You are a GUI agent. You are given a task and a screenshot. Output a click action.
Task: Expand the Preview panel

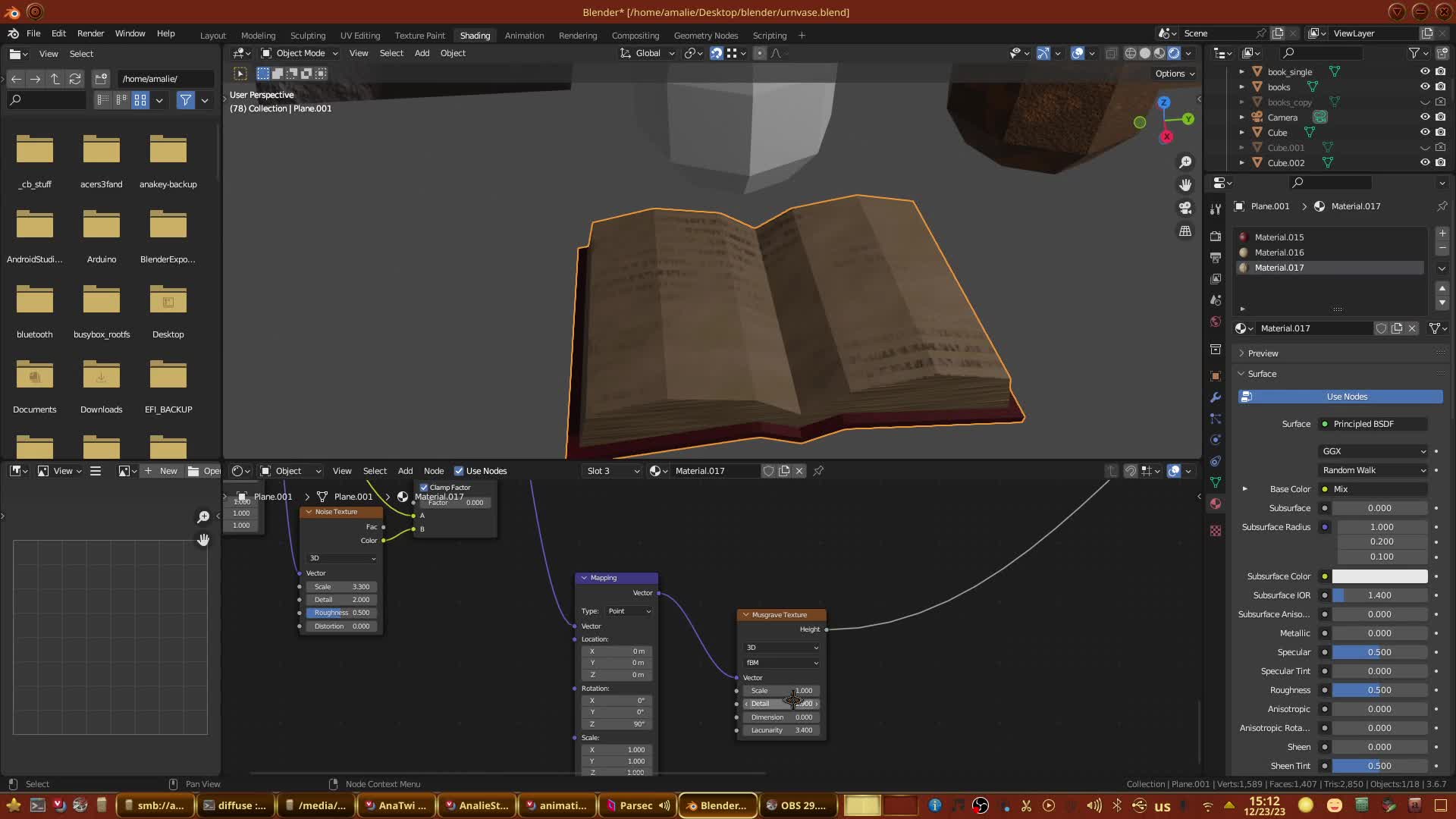click(x=1263, y=353)
